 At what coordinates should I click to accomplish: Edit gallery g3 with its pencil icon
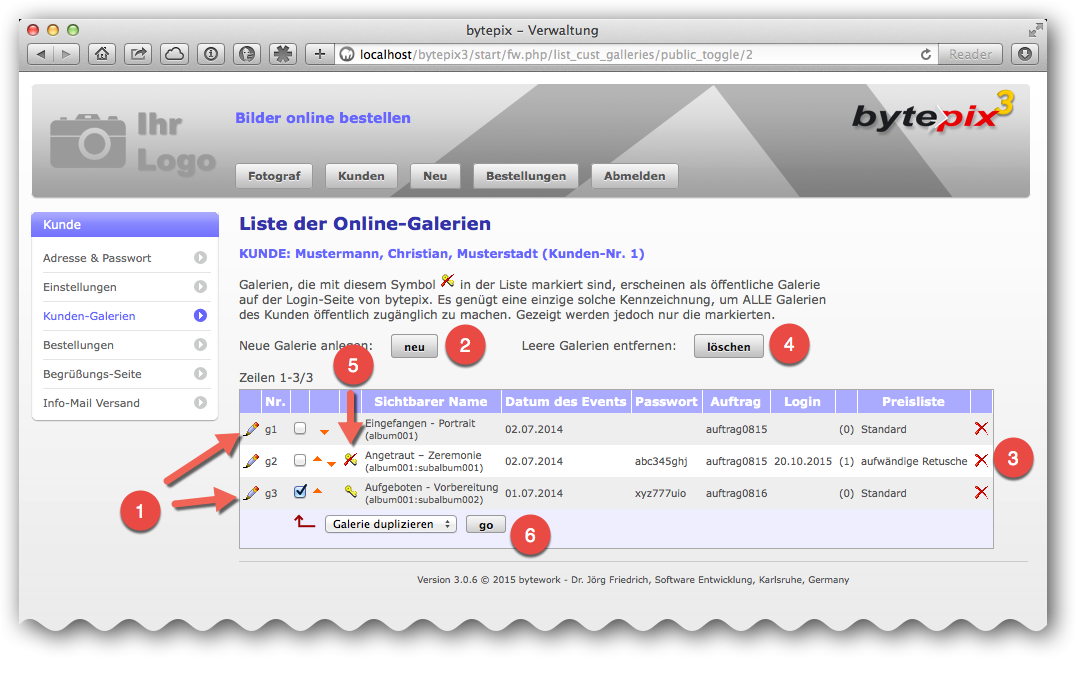[252, 493]
